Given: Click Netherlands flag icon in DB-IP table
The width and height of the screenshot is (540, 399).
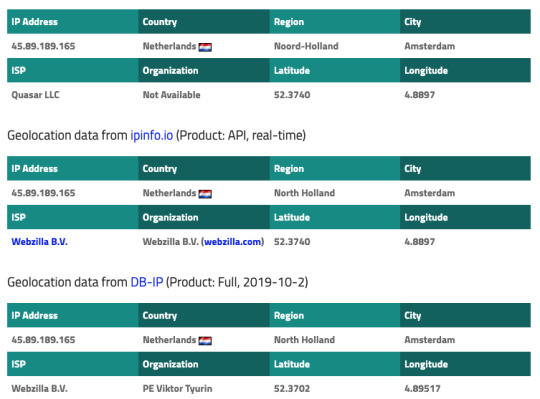Looking at the screenshot, I should 205,341.
